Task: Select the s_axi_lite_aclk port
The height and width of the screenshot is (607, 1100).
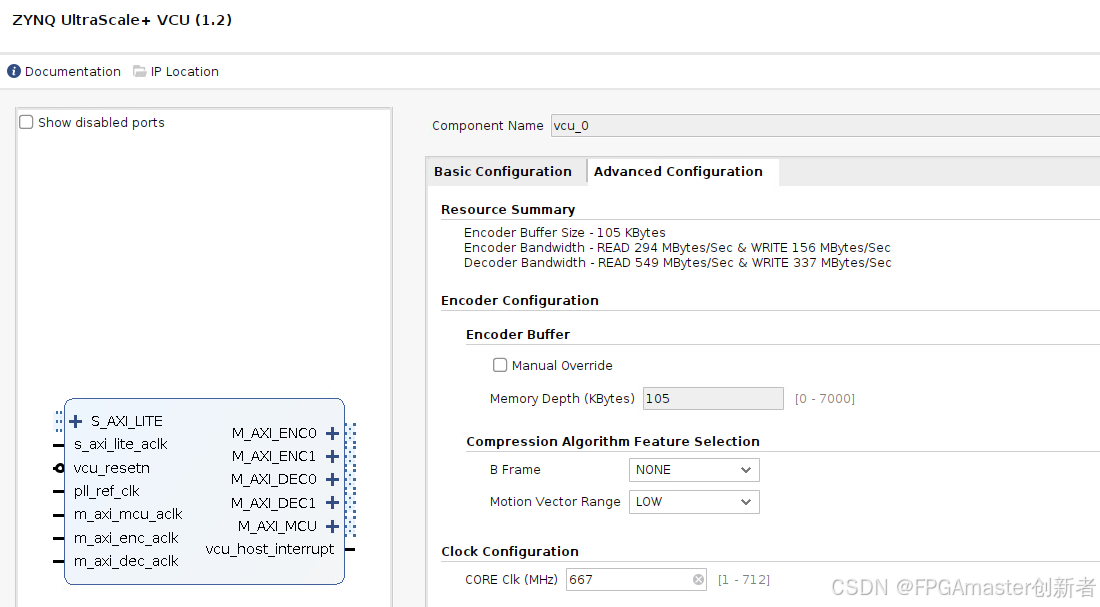Action: point(121,444)
